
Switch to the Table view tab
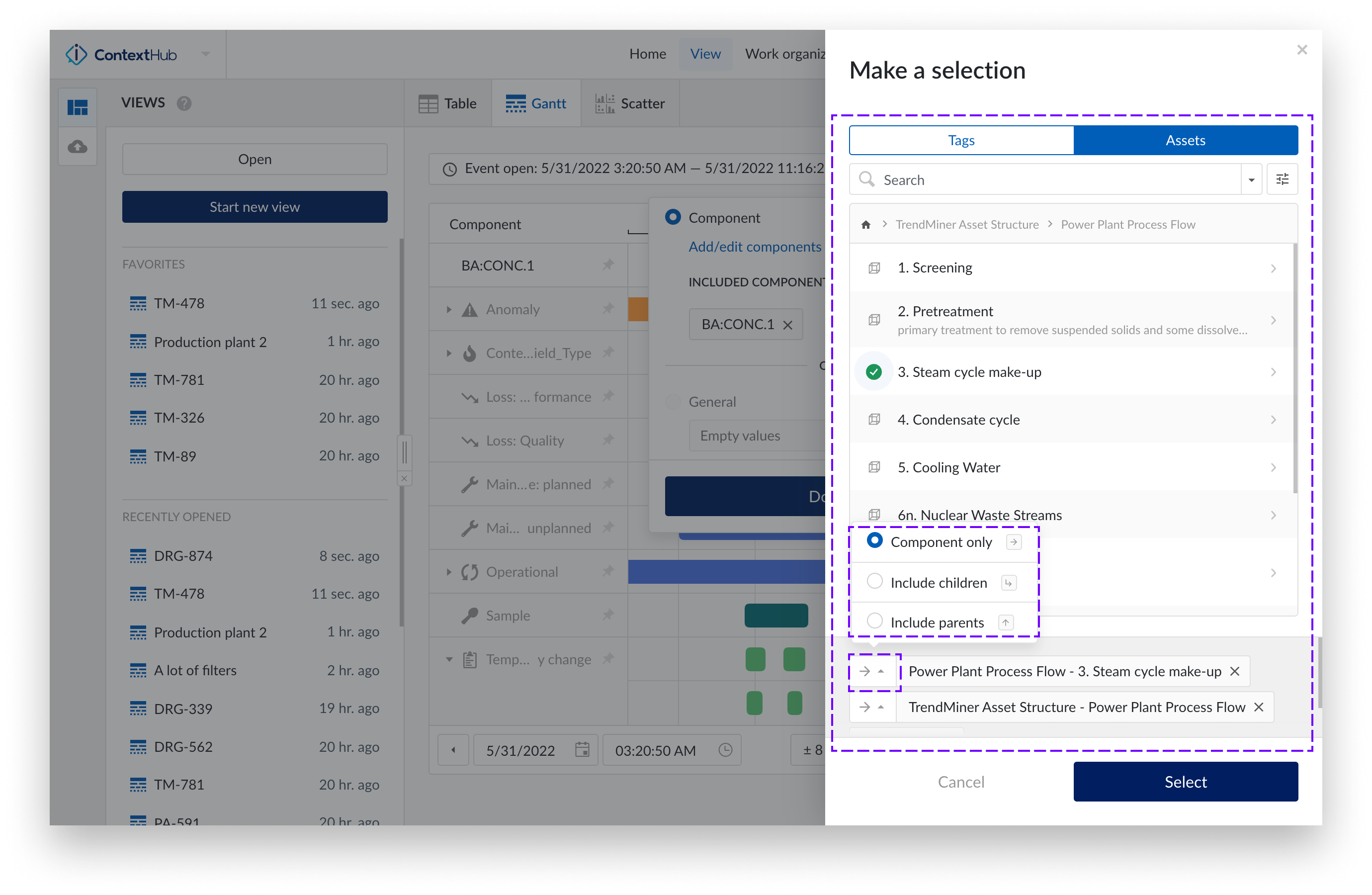pos(448,103)
